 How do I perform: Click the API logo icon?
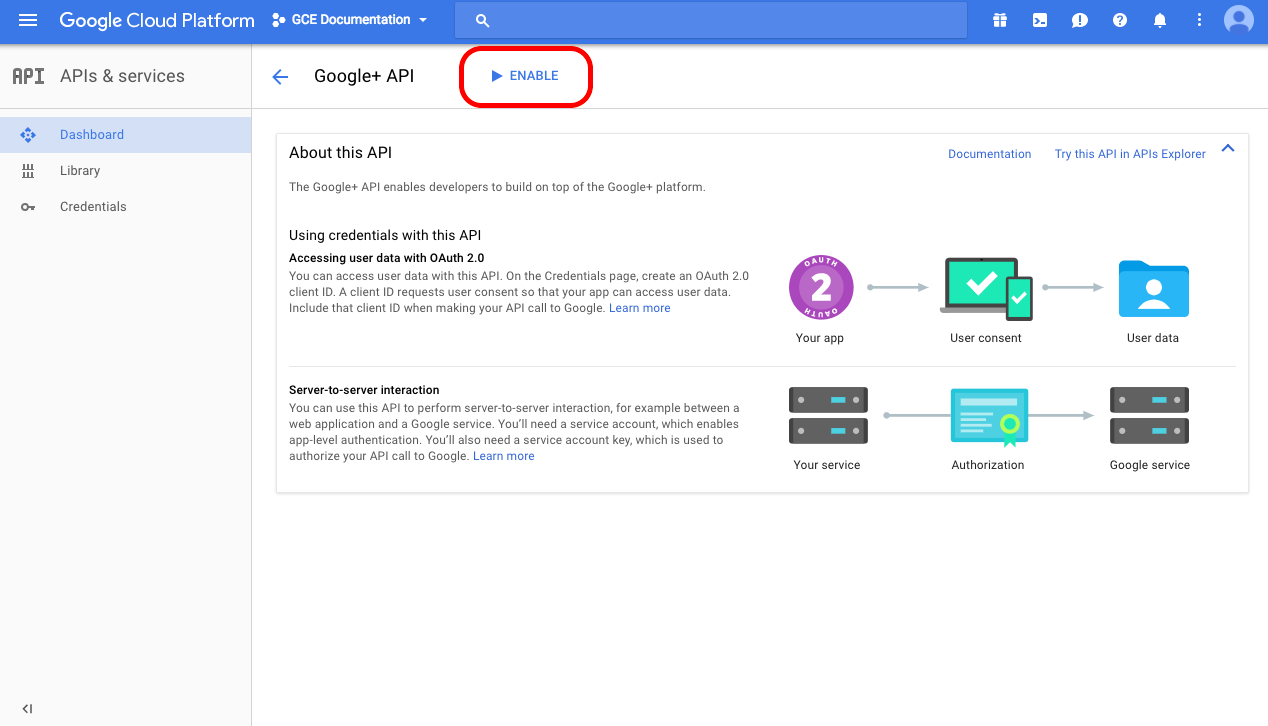(28, 76)
